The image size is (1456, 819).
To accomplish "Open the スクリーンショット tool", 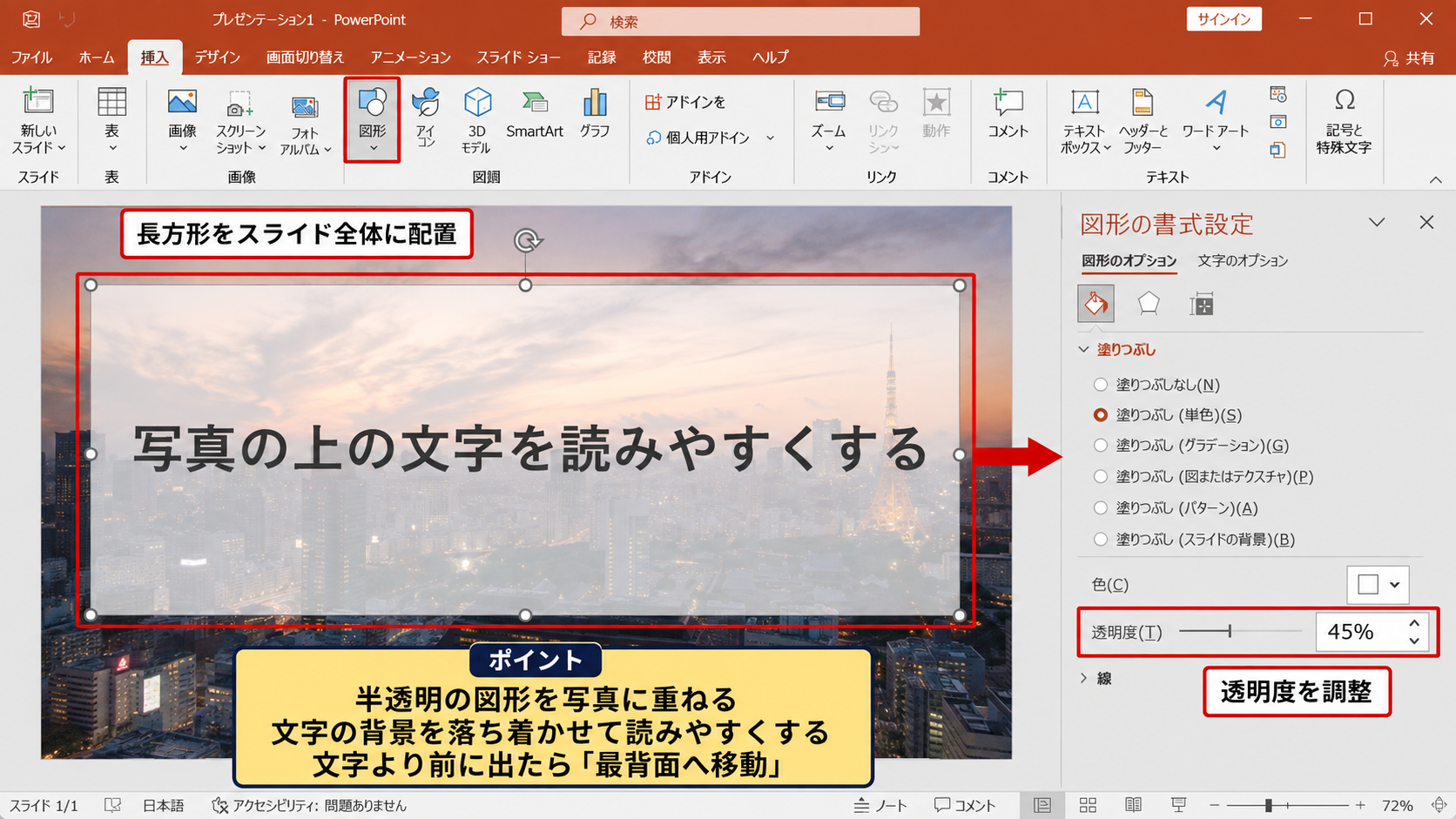I will pos(240,120).
